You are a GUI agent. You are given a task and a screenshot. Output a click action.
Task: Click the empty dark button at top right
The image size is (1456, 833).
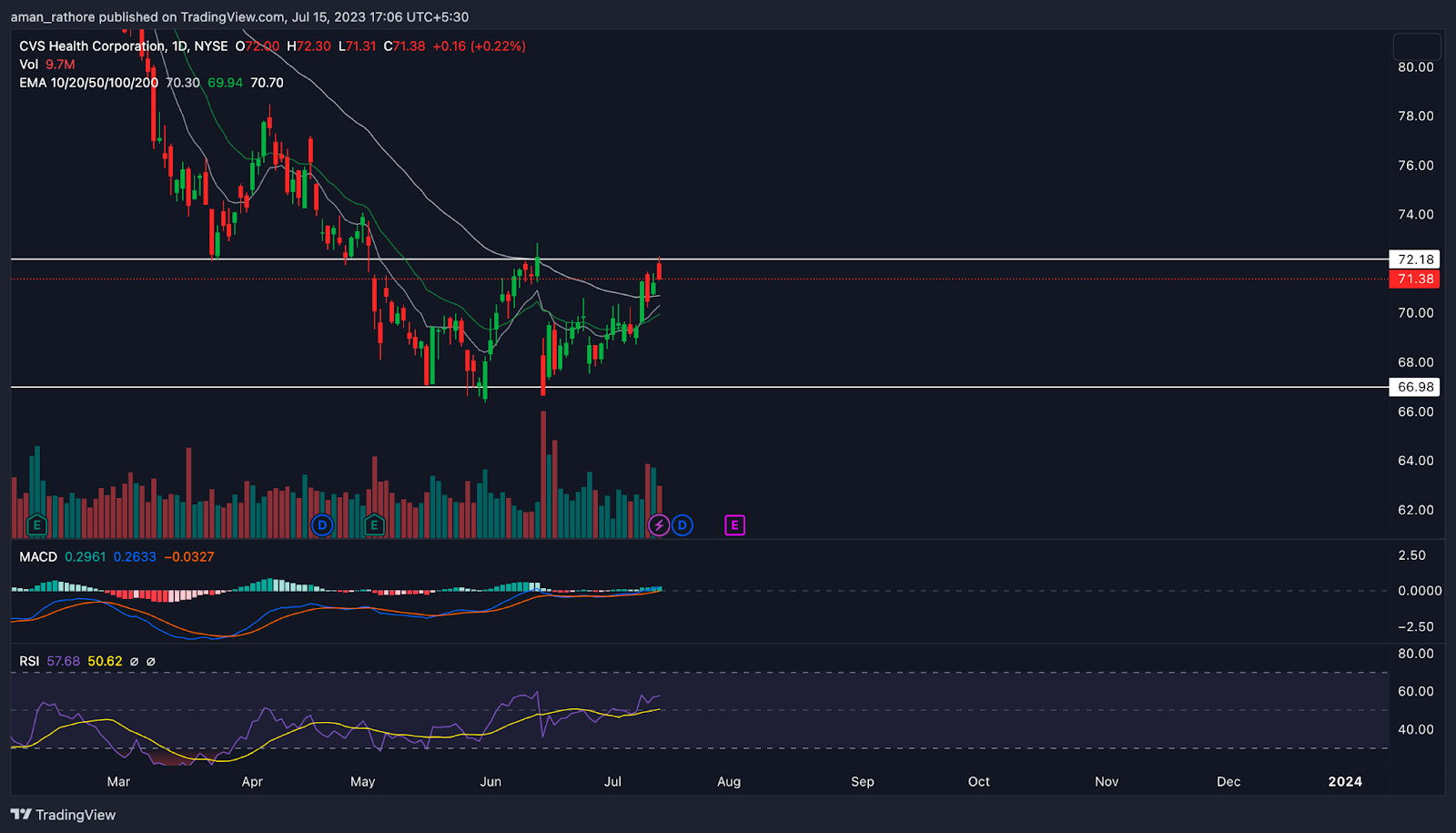(1417, 46)
